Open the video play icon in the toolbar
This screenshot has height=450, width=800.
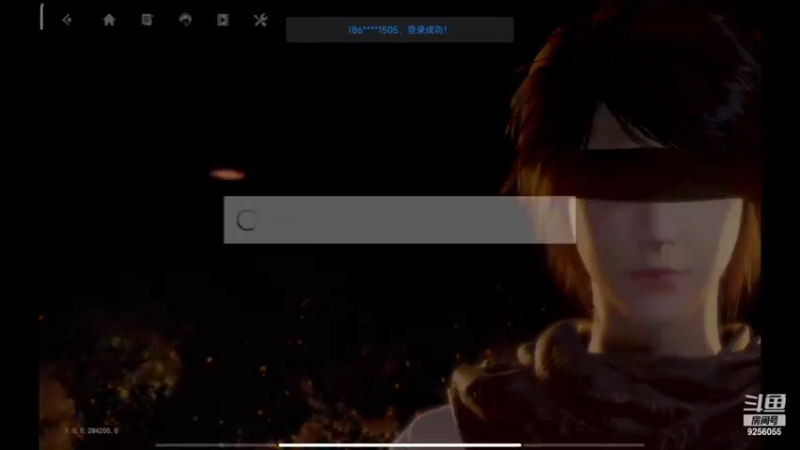click(223, 20)
